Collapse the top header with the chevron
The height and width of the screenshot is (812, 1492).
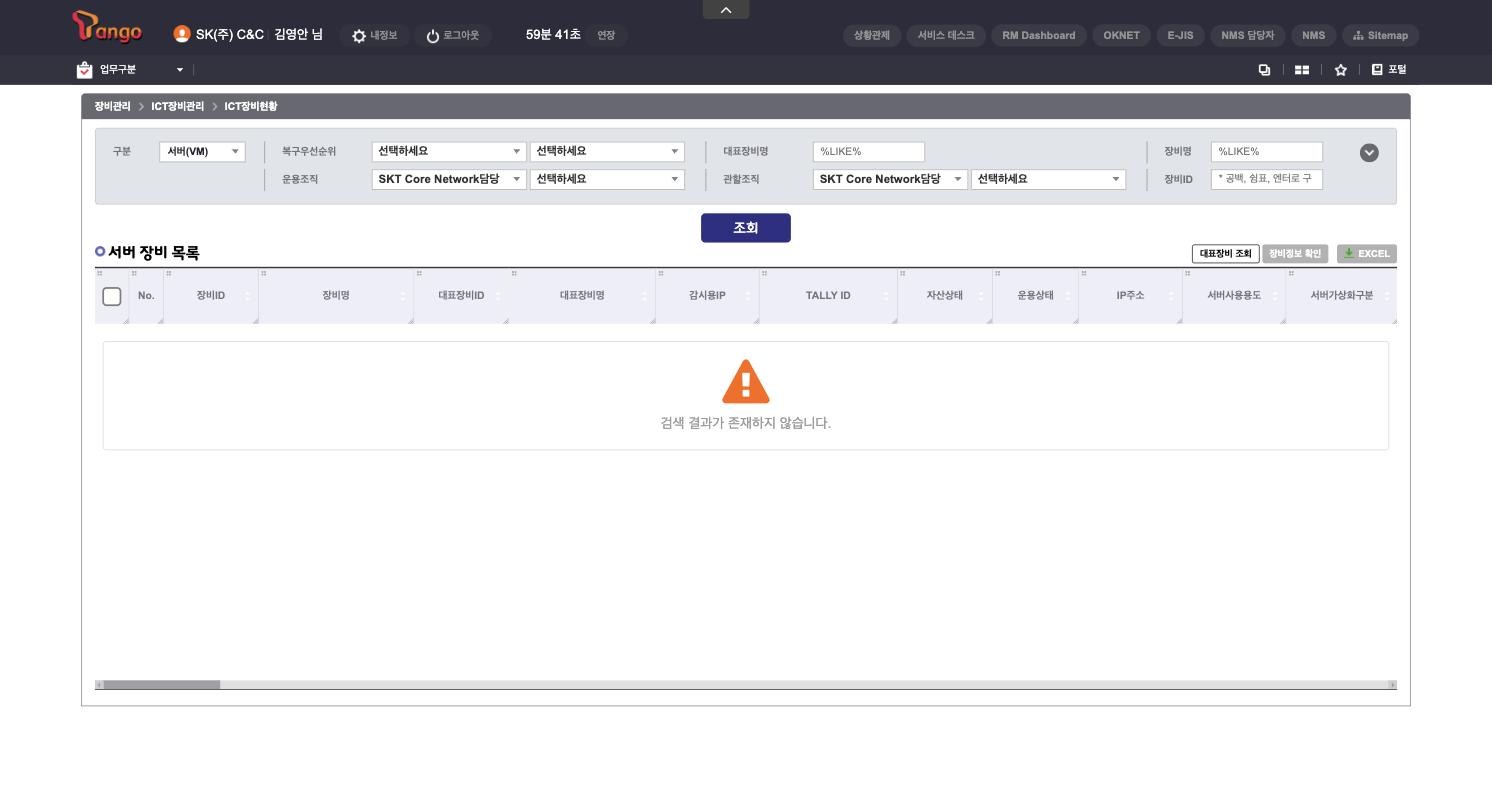[726, 9]
